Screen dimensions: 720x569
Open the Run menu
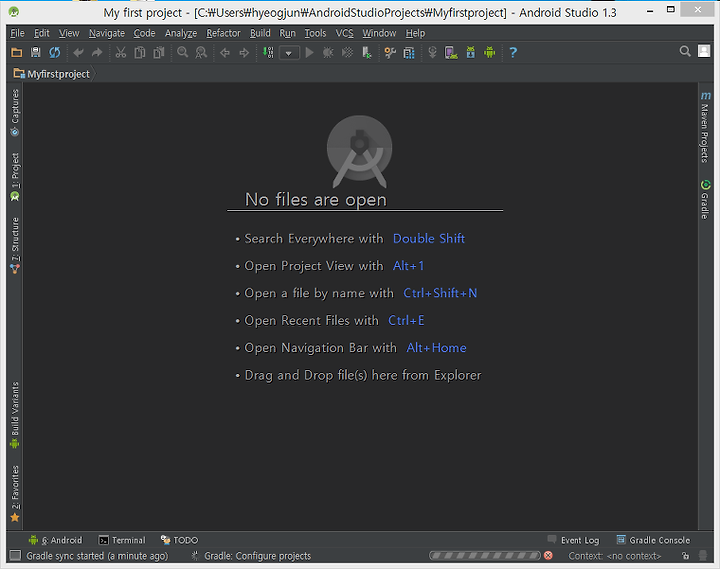[287, 33]
